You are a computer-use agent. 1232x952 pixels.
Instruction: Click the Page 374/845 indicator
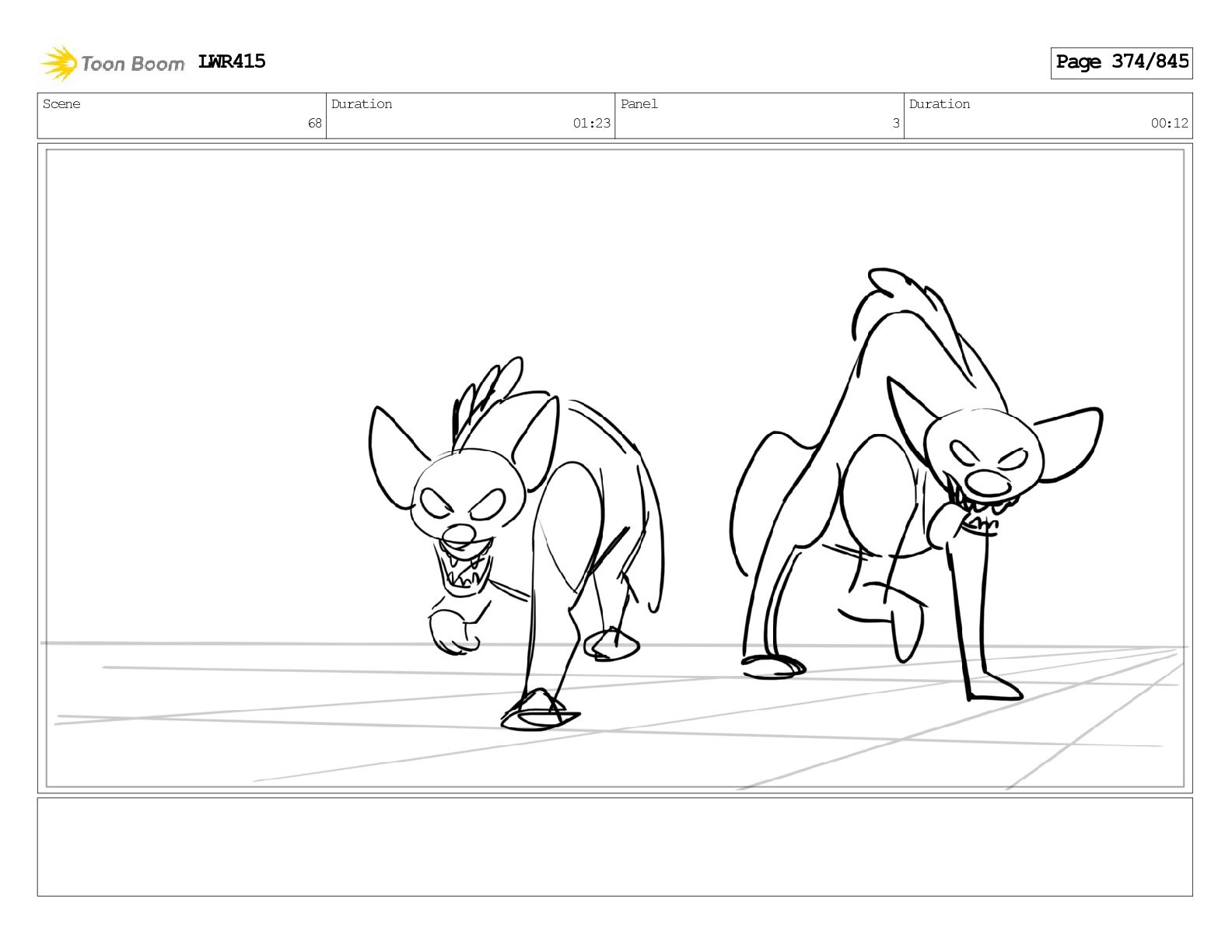click(1122, 62)
